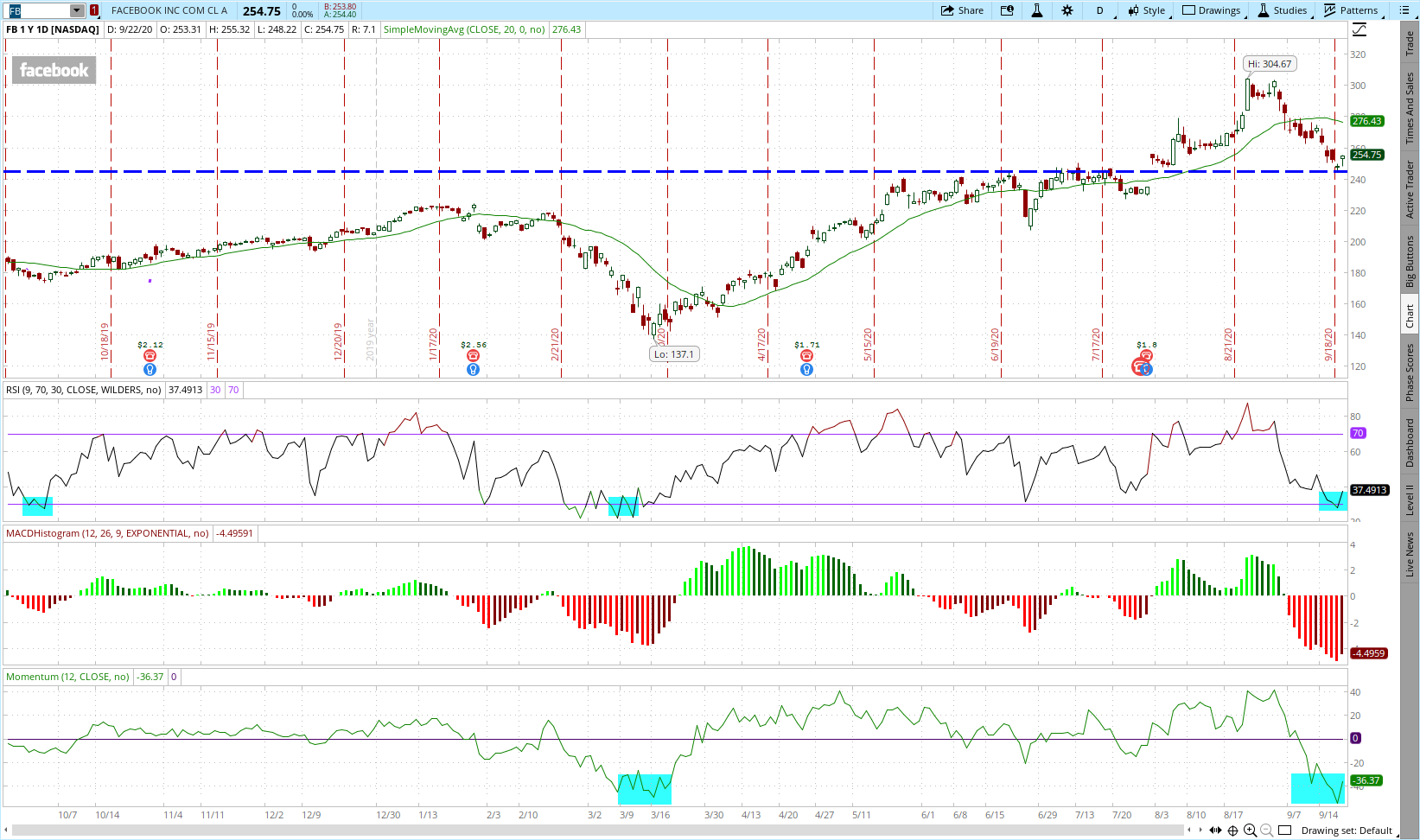Open the Drawings menu
The image size is (1420, 840).
pos(1211,10)
